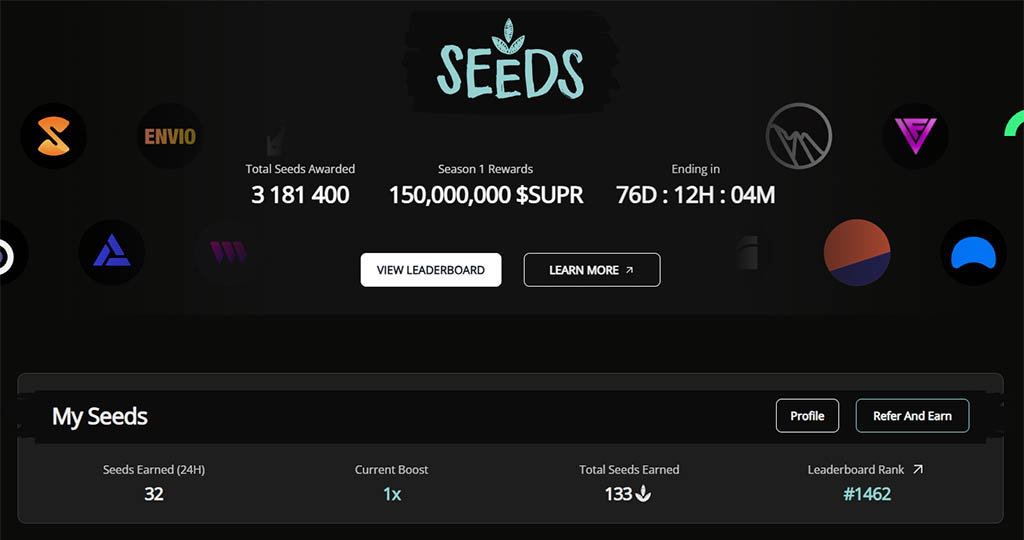
Task: Open the ENVIO project logo
Action: 170,136
